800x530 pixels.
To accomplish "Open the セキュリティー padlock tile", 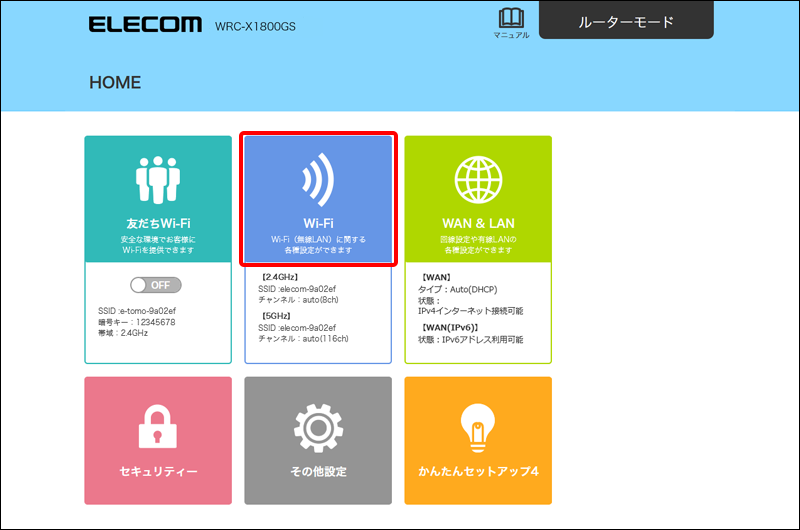I will [158, 441].
